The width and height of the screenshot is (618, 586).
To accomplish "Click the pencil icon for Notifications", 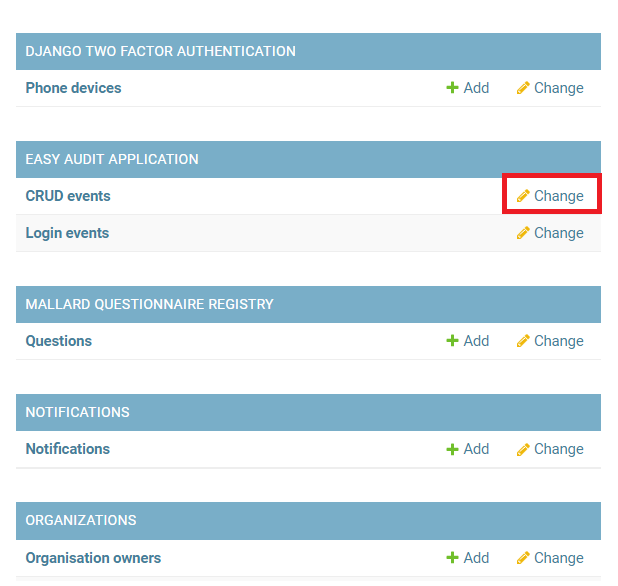I will click(523, 449).
